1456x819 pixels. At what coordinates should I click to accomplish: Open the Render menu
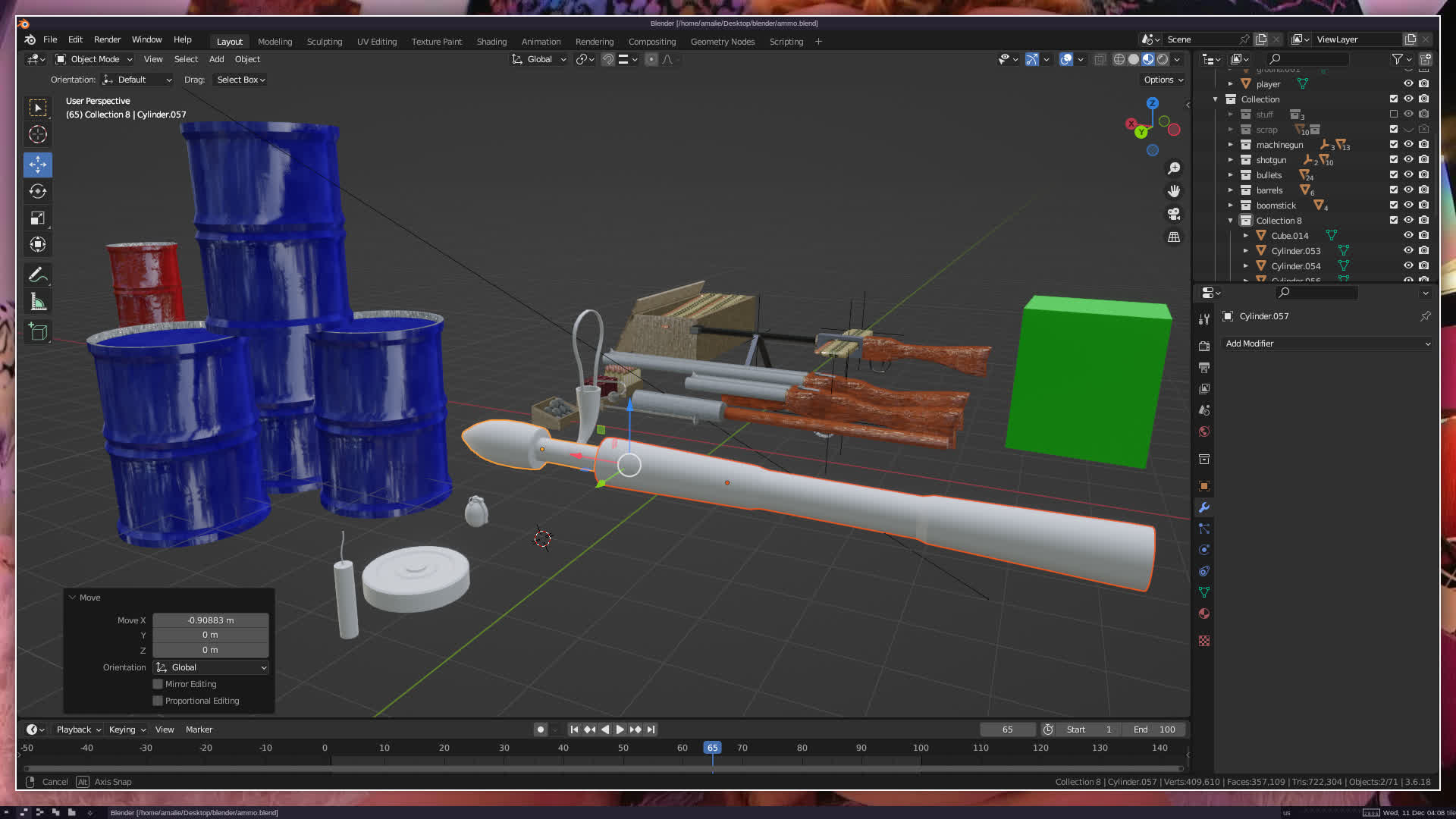[107, 39]
